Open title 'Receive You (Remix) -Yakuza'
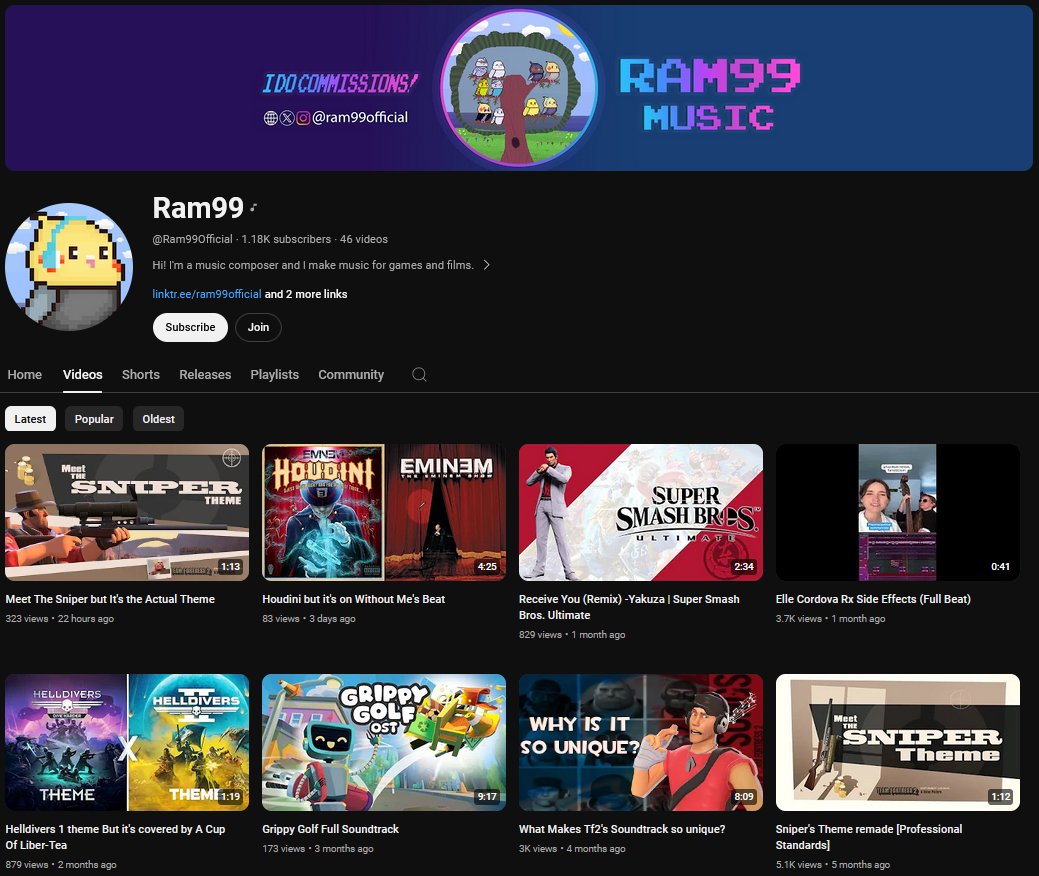This screenshot has width=1039, height=876. (x=629, y=607)
